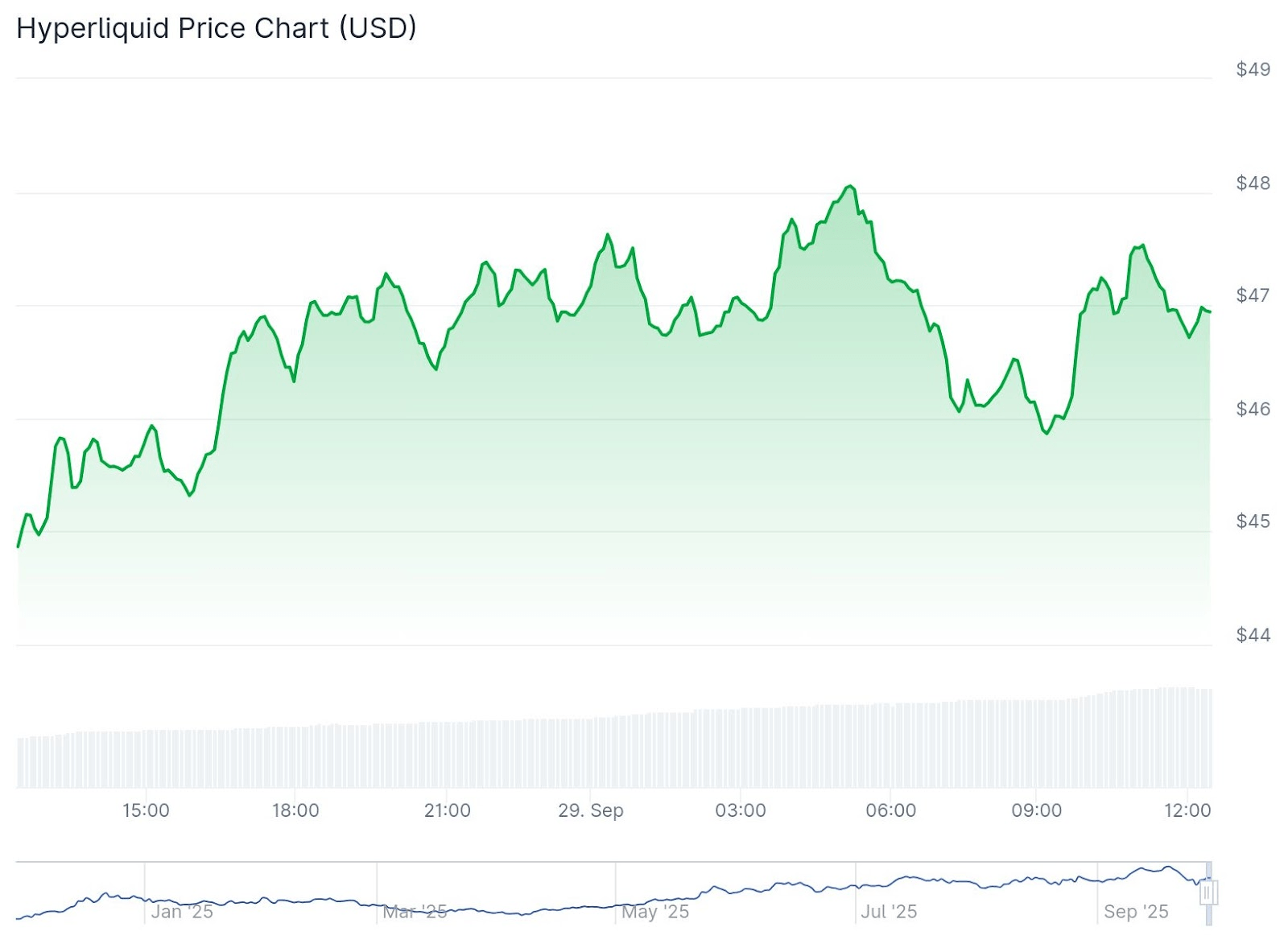Click the range navigator drag handle
The height and width of the screenshot is (948, 1288).
(1208, 892)
